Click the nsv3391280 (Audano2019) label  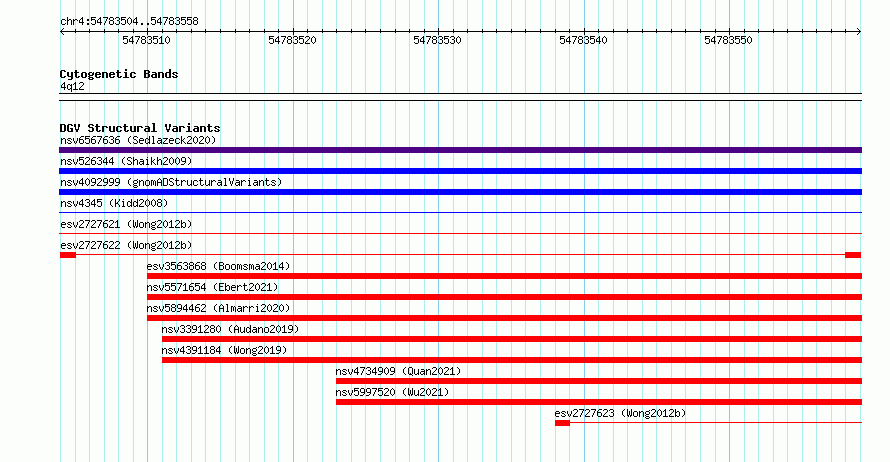pos(230,329)
